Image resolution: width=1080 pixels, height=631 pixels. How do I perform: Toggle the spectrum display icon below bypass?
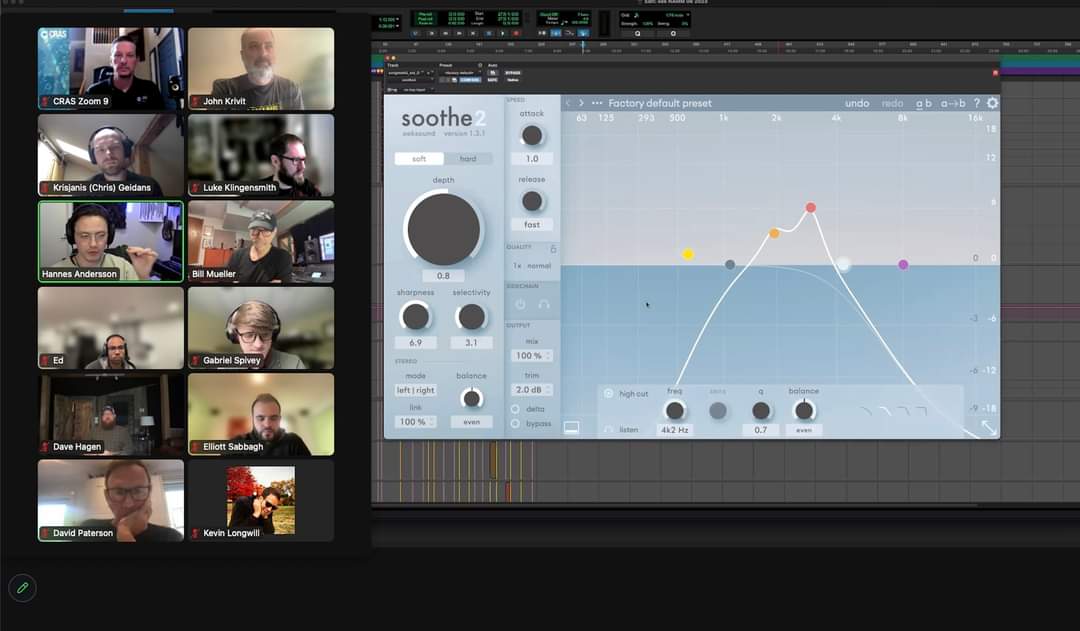571,427
